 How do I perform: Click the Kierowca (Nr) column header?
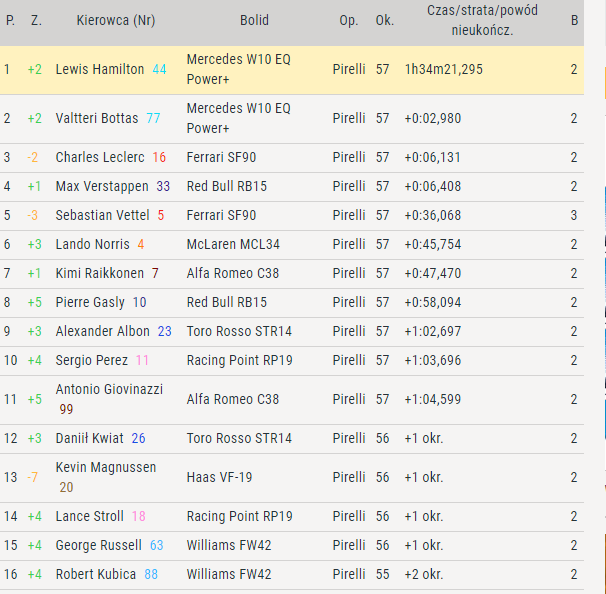tap(116, 20)
